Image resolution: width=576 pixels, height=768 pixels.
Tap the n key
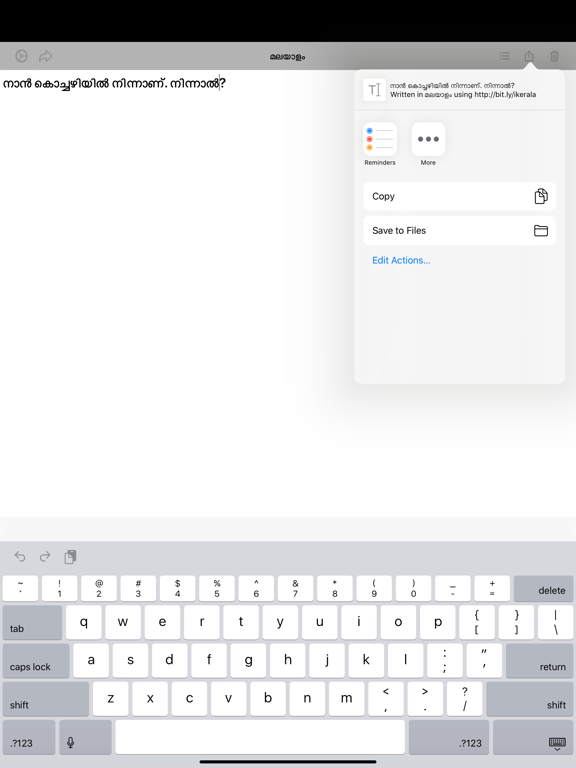307,699
